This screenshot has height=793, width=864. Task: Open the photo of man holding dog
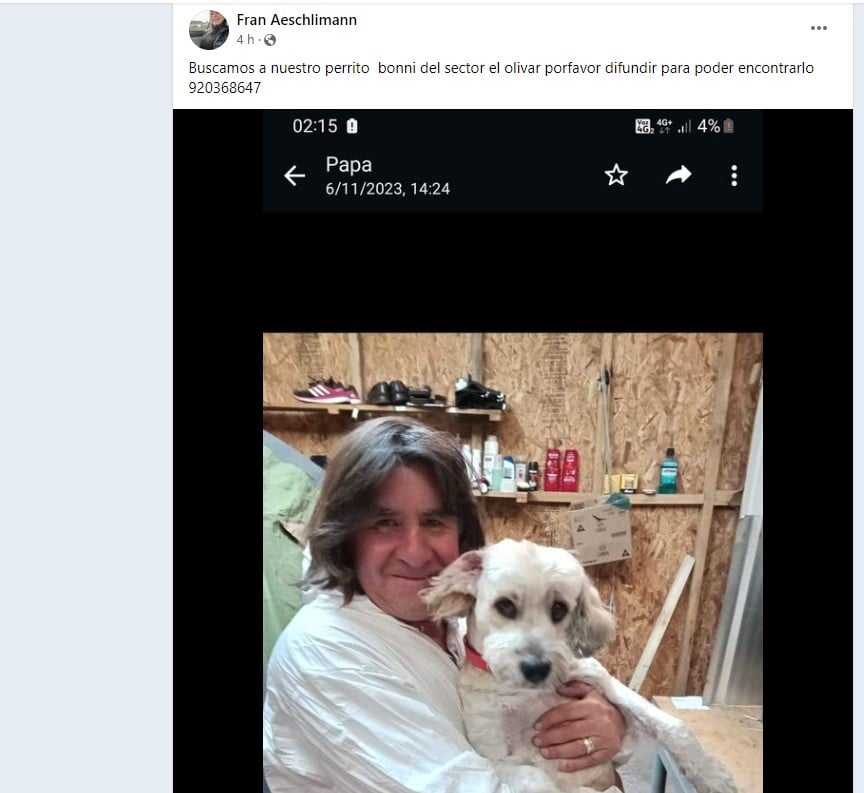click(x=512, y=562)
